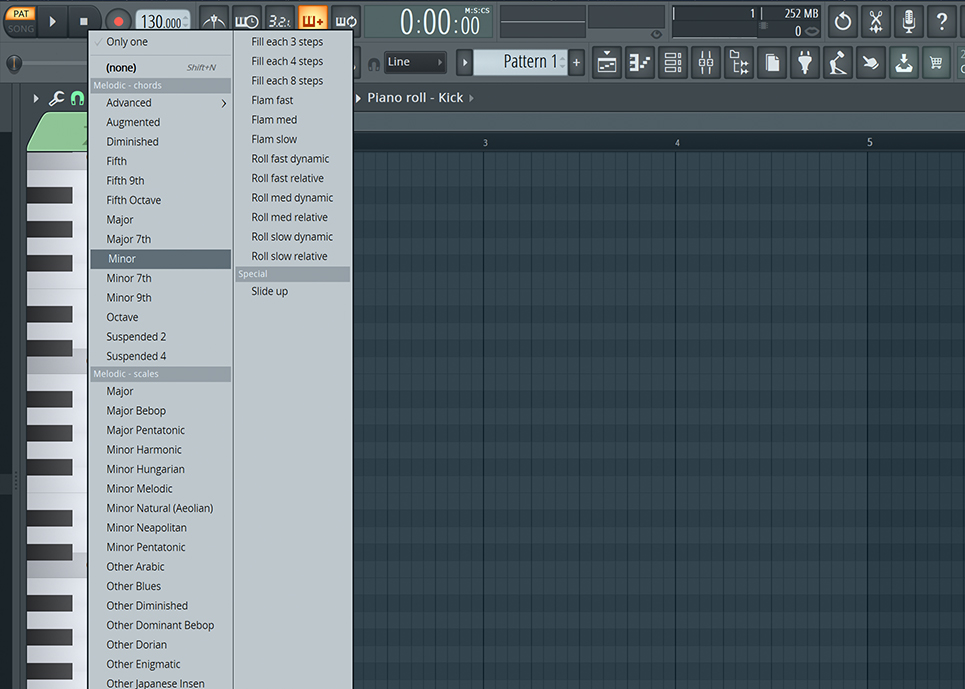
Task: Choose Minor Pentatonic scale from the menu
Action: click(146, 547)
